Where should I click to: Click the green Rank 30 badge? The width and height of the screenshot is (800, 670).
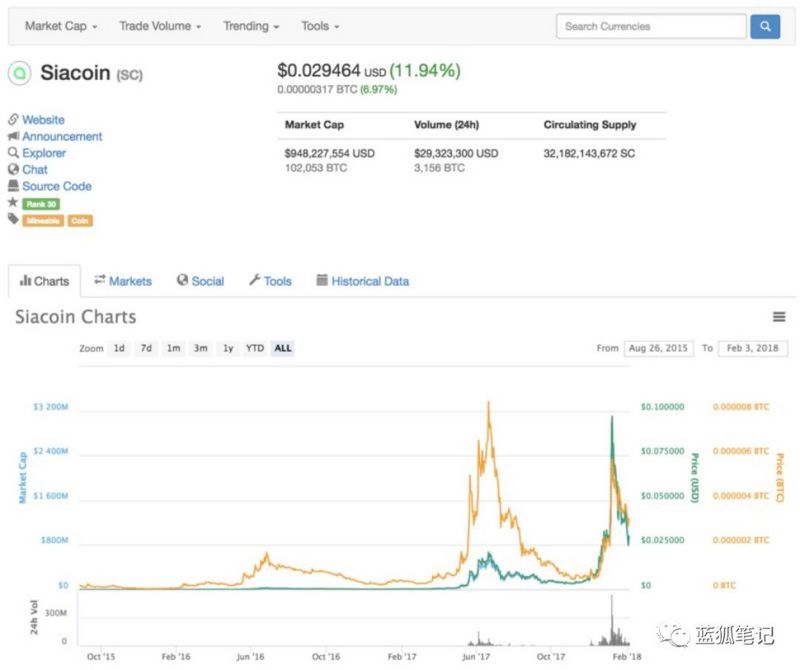(x=41, y=204)
